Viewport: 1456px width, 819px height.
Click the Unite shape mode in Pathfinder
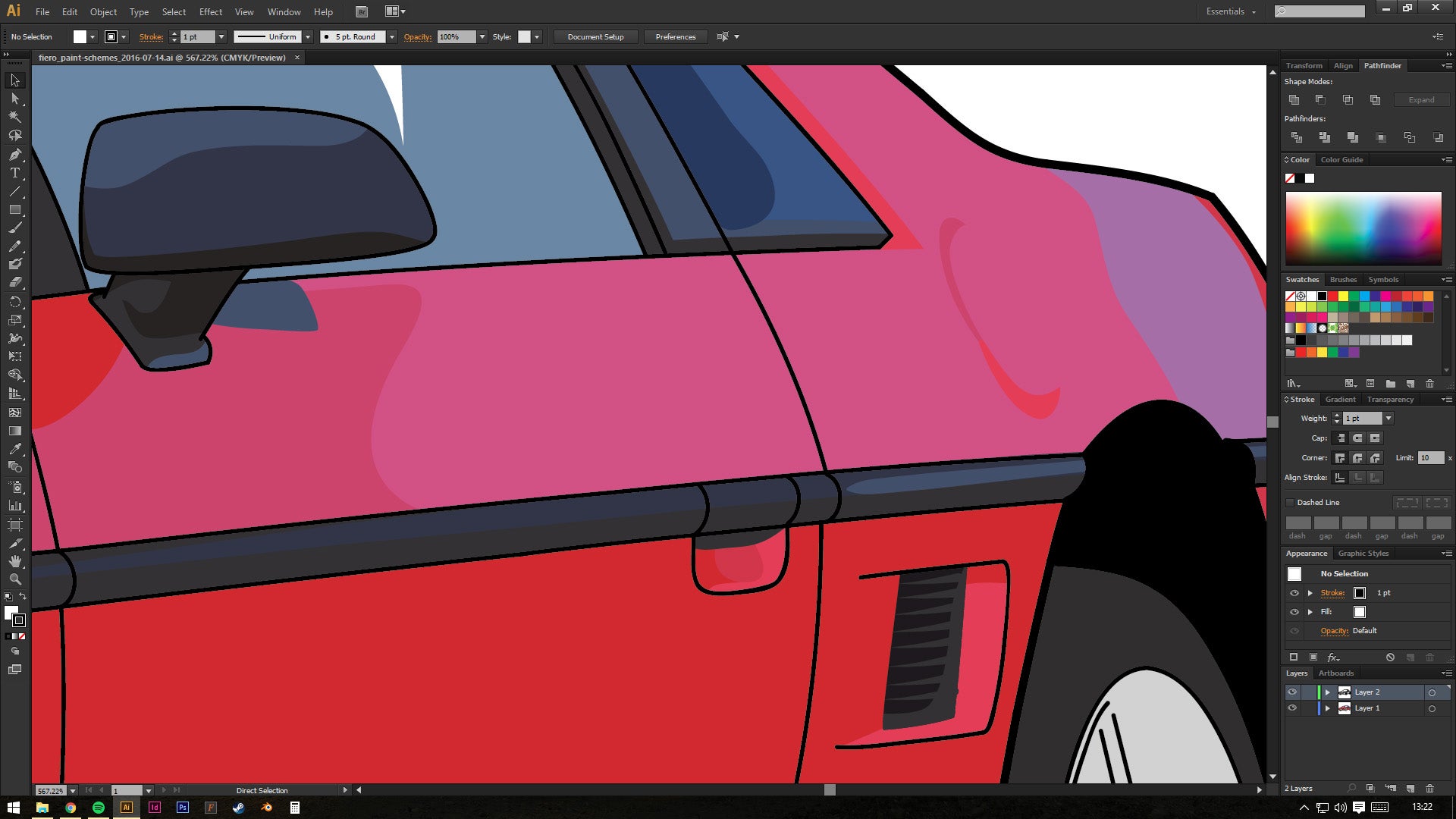(1294, 100)
